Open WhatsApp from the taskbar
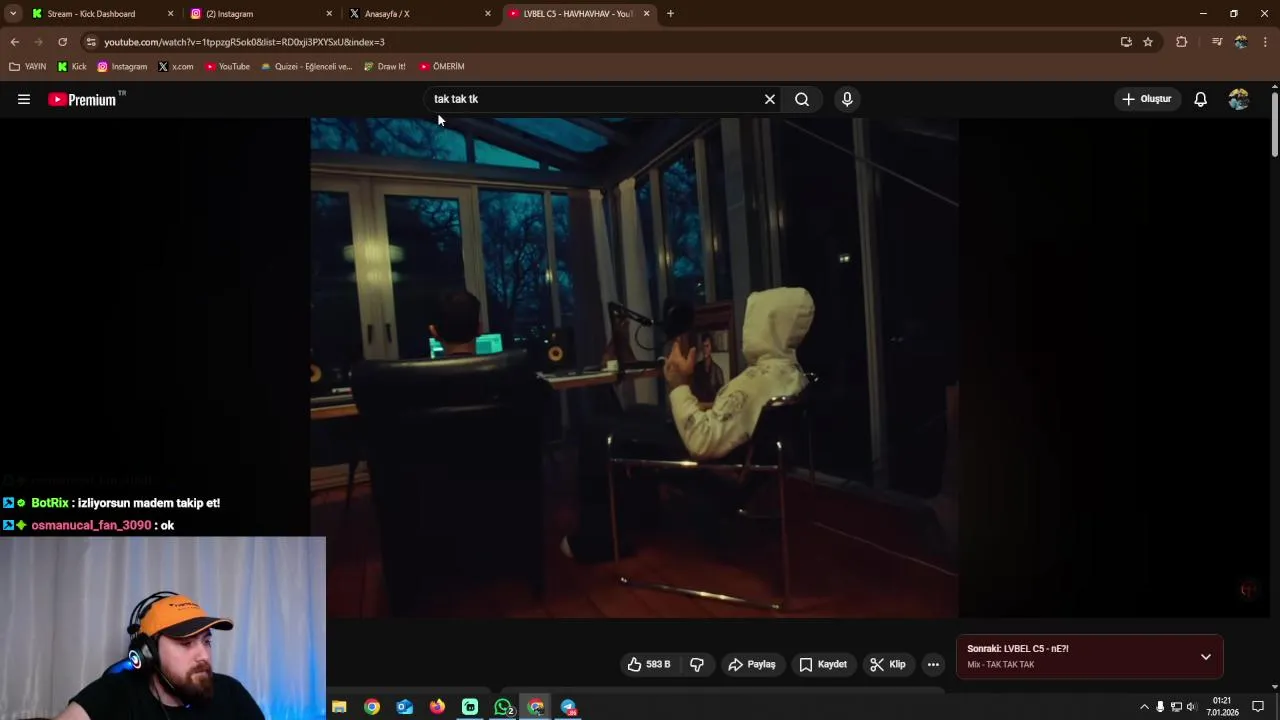Screen dimensions: 1280x720 pos(503,707)
